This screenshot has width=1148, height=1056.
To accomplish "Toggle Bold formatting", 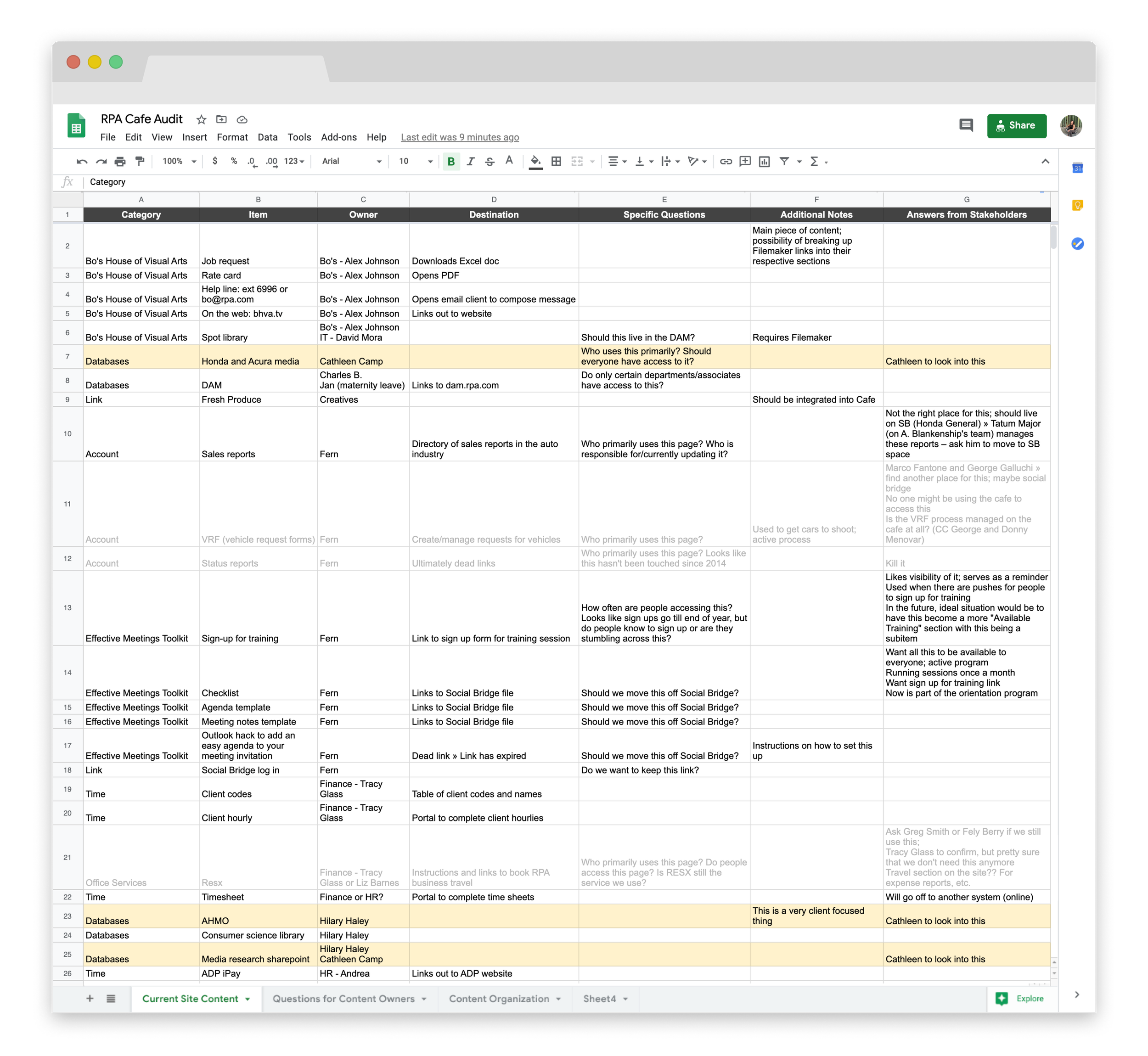I will click(x=451, y=162).
